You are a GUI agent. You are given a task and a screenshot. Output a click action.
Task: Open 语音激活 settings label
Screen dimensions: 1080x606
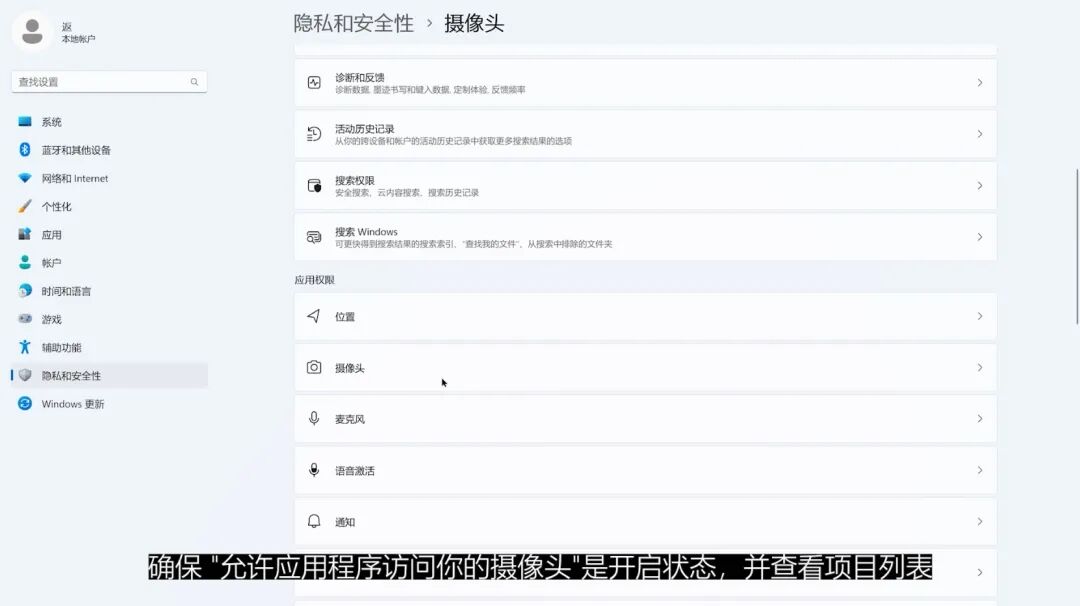point(355,471)
